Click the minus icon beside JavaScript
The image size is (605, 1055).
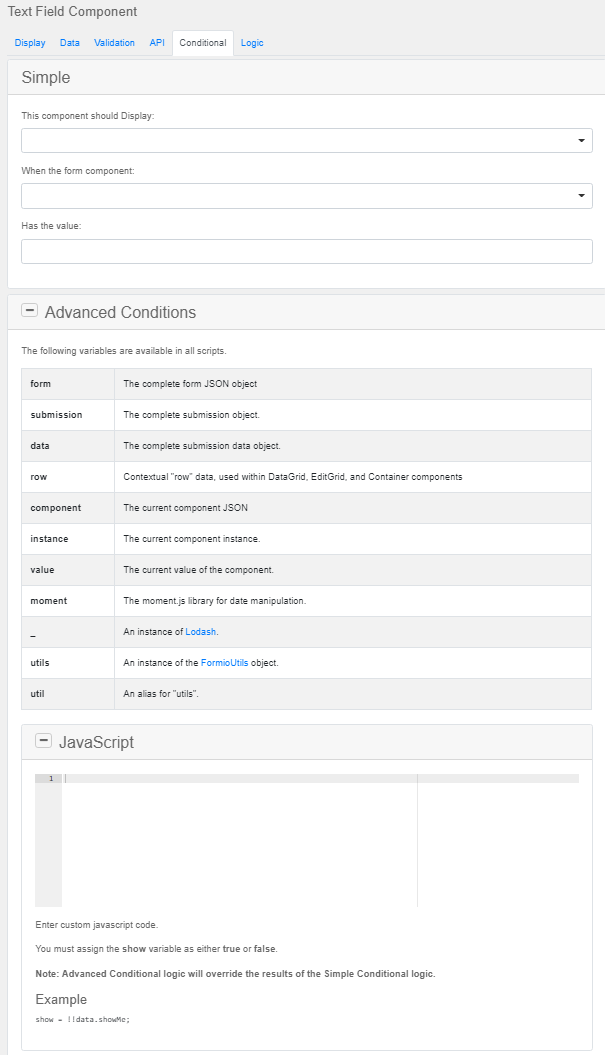pyautogui.click(x=43, y=739)
